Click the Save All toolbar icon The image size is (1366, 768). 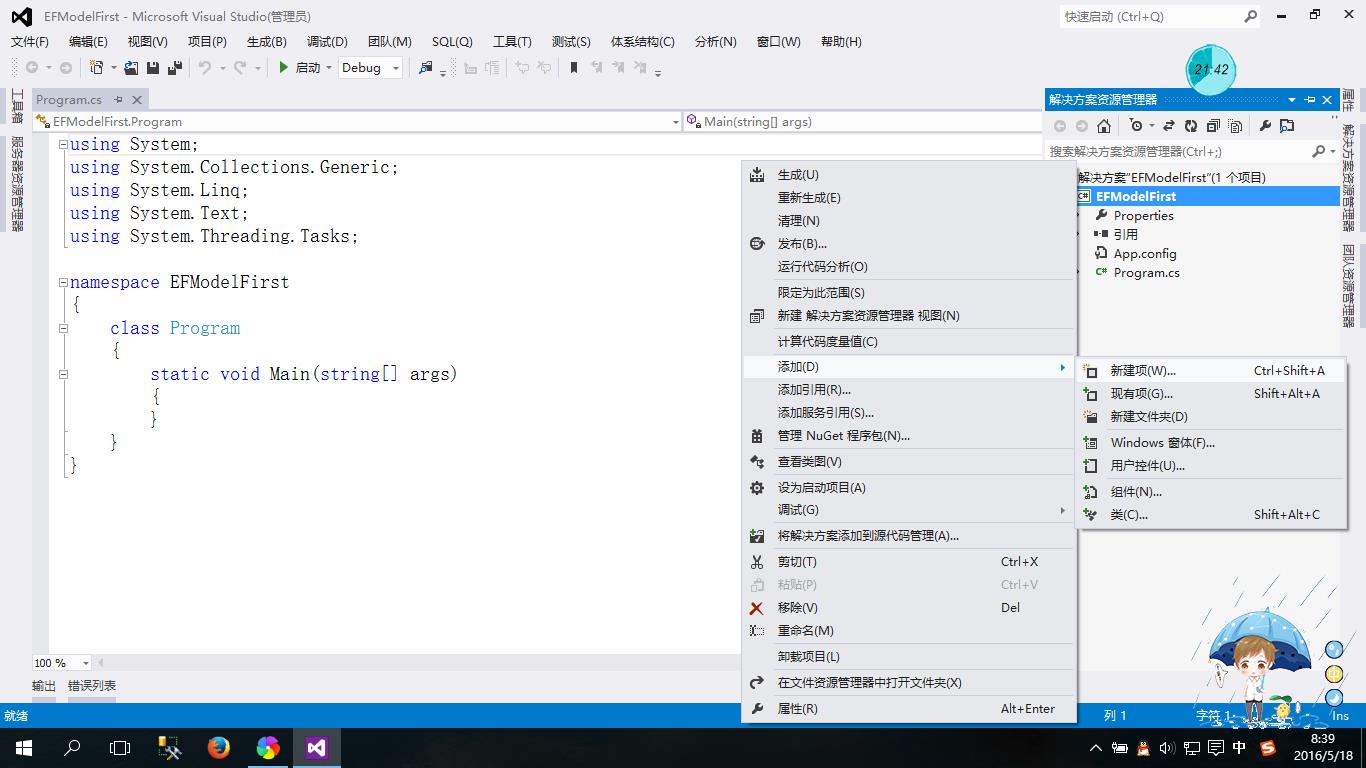(174, 68)
